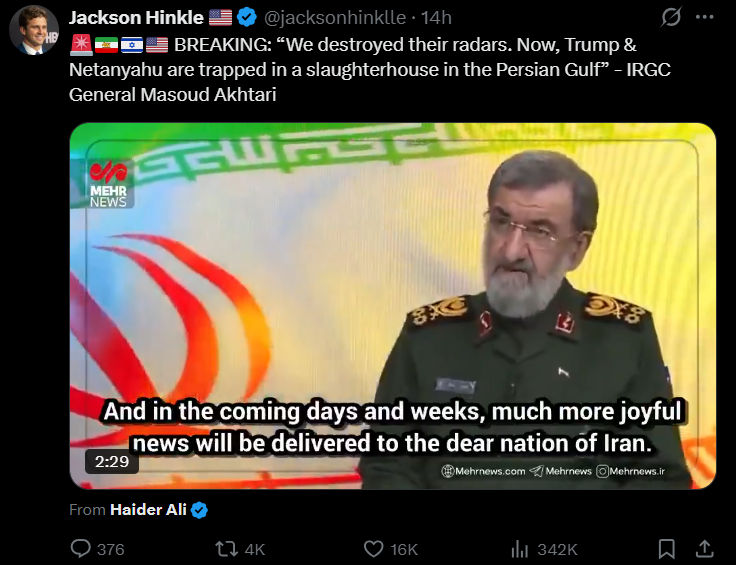Viewport: 736px width, 565px height.
Task: Reply to the post via comment icon
Action: [x=81, y=549]
